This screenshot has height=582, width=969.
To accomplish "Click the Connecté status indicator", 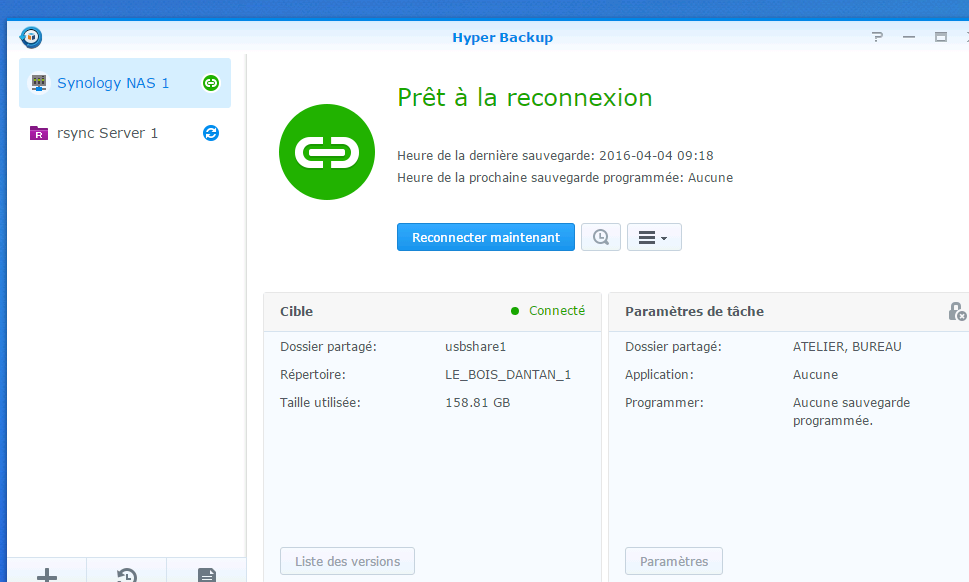I will (x=548, y=311).
